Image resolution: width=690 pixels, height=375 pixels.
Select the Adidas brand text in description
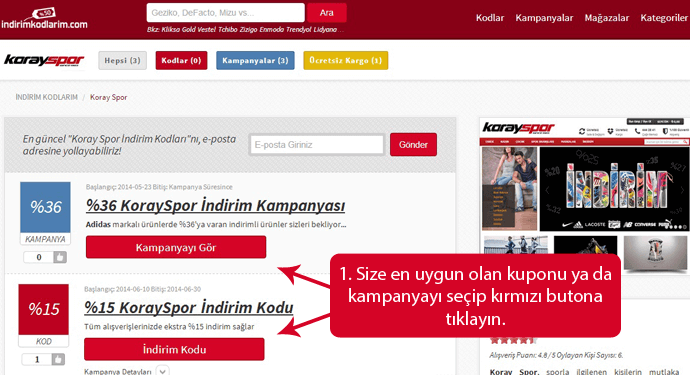click(98, 224)
